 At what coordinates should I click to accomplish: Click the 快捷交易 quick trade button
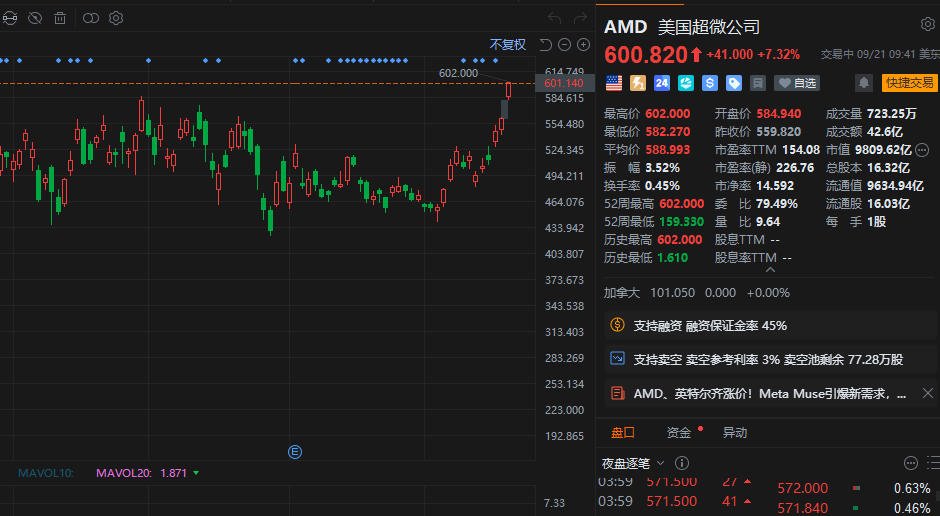[909, 83]
